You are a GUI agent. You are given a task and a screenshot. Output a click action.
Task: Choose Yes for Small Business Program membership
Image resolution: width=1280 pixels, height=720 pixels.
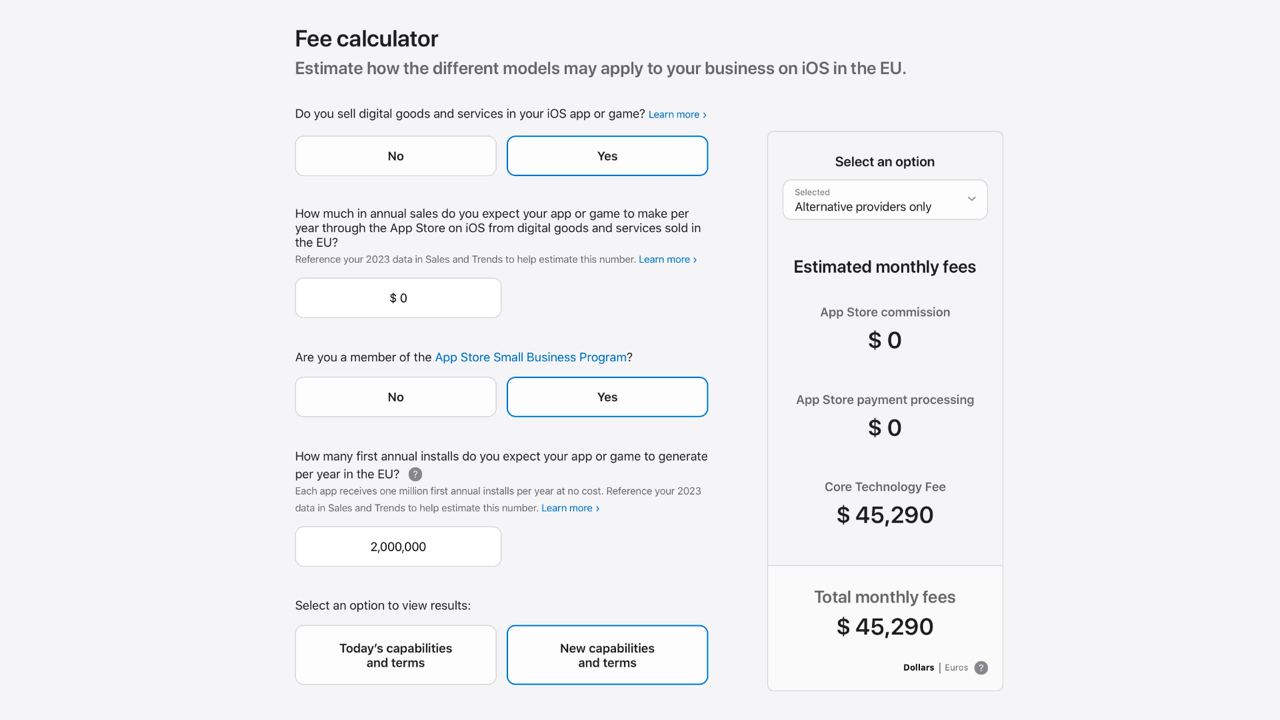[607, 397]
